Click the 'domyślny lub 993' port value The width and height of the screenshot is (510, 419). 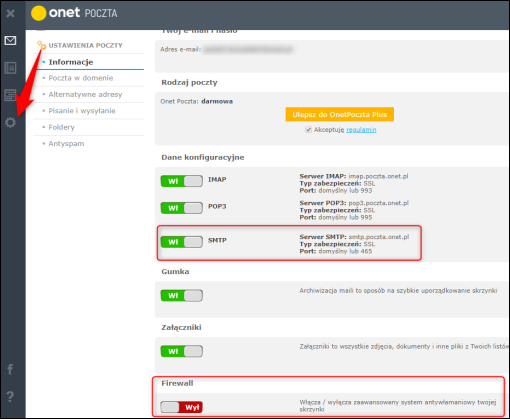[x=345, y=191]
